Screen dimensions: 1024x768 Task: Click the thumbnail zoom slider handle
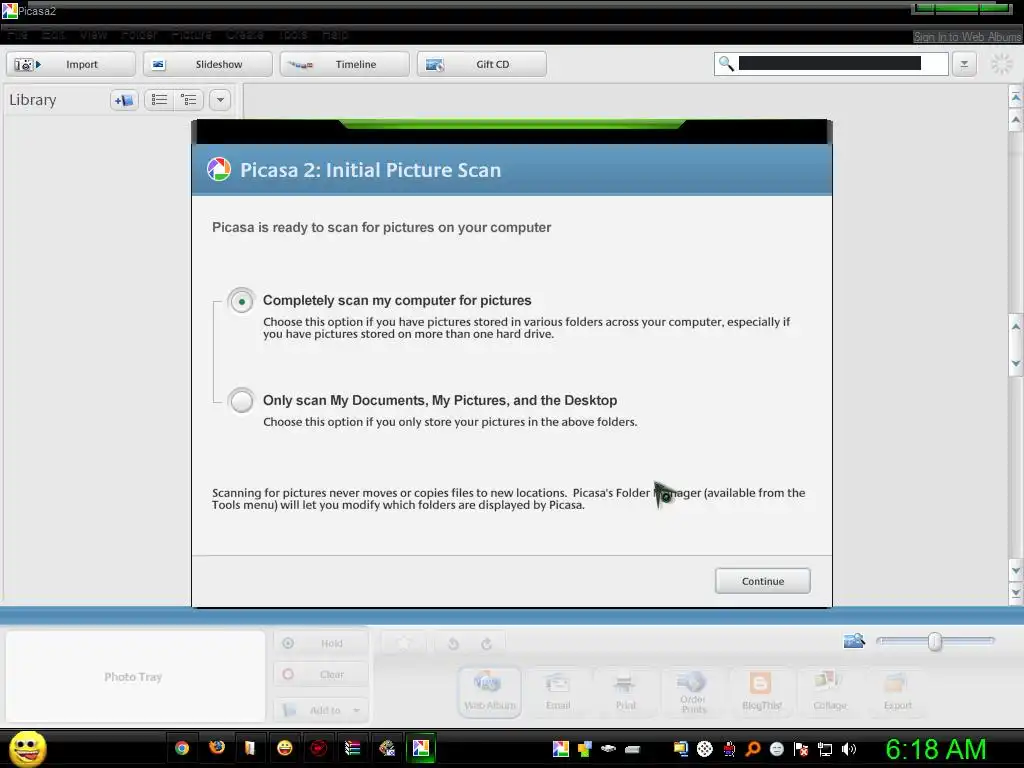coord(935,641)
